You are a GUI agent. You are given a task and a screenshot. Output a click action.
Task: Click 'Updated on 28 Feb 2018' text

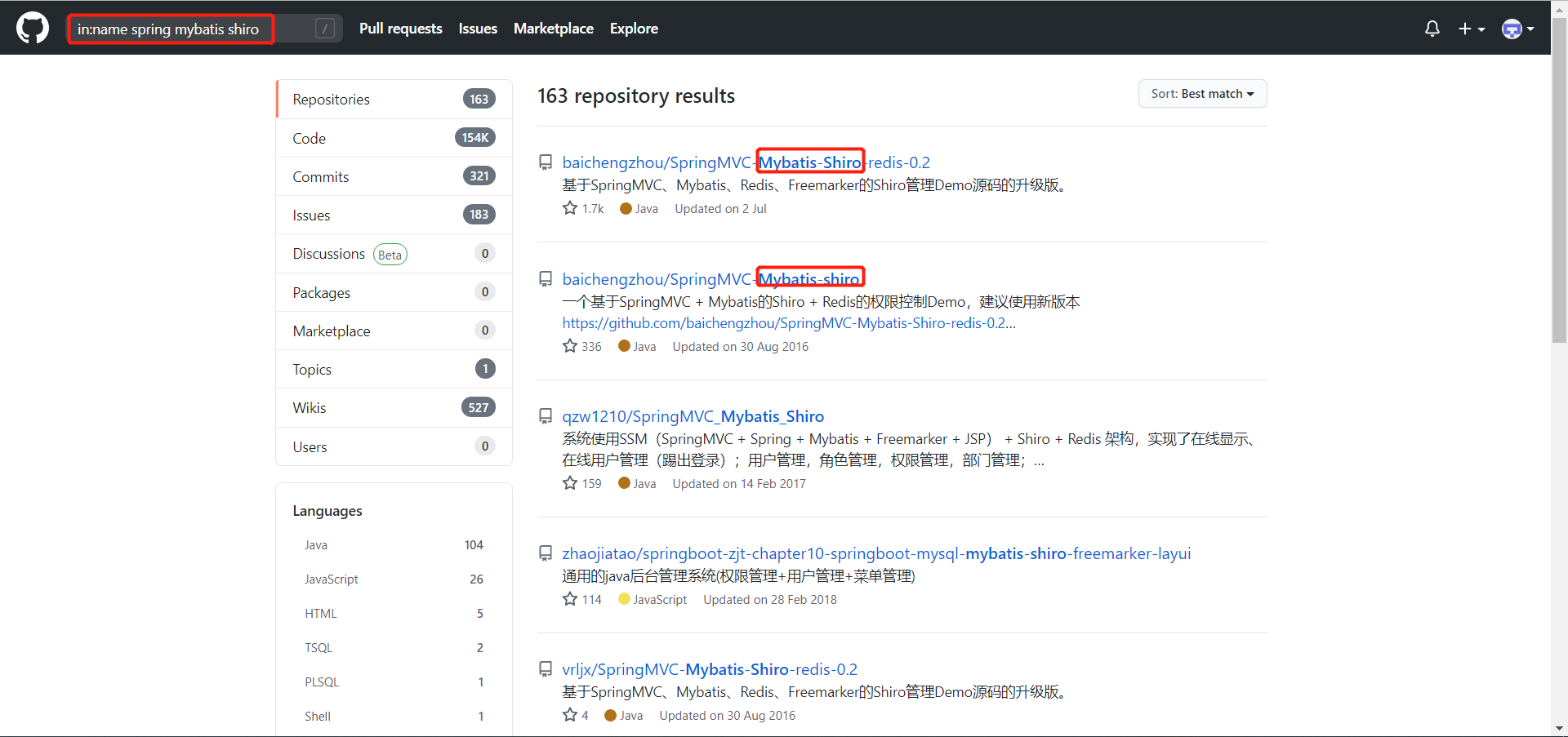click(770, 600)
